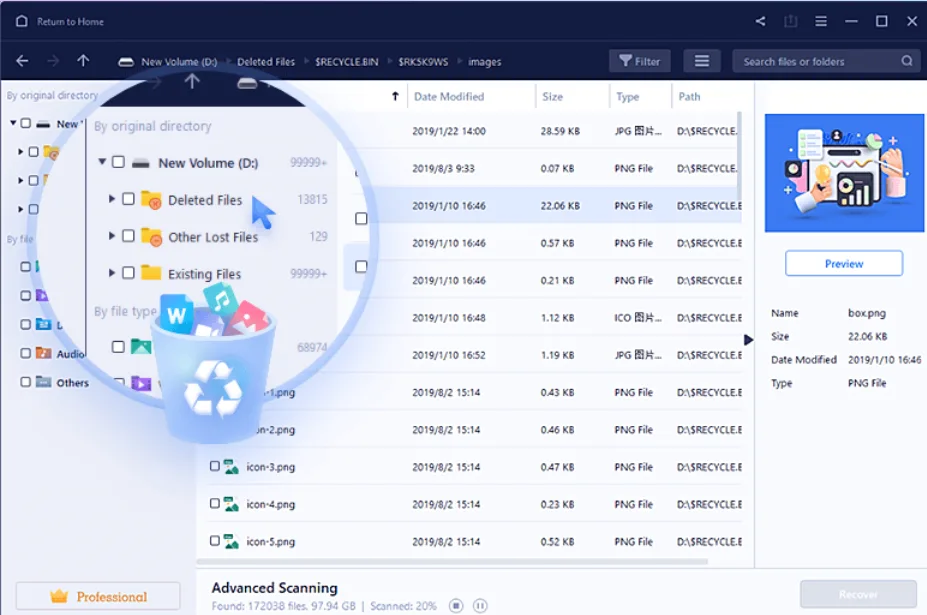Screen dimensions: 927x615
Task: Click the home icon beside Return to Home
Action: coord(20,20)
